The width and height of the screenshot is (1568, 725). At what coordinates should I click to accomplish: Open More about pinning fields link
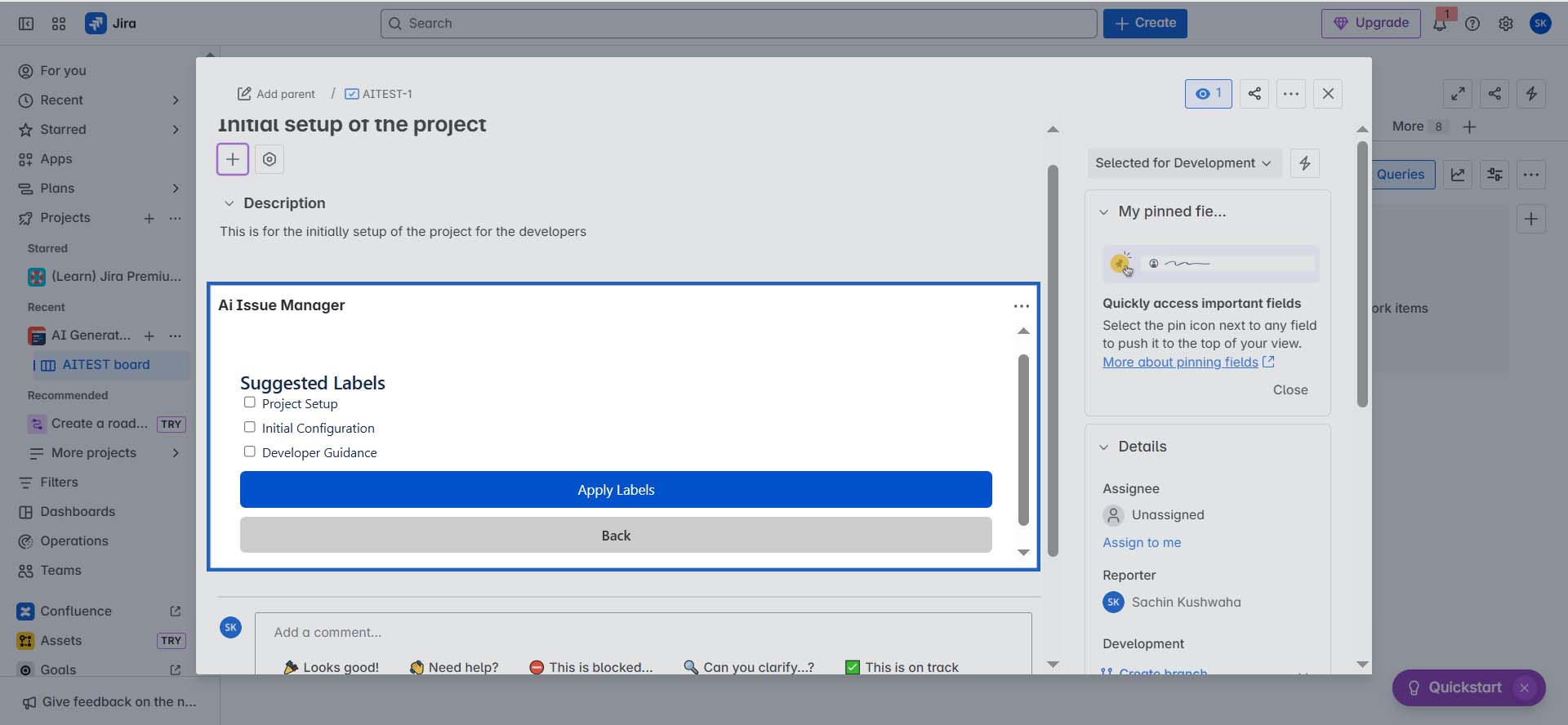click(1188, 362)
